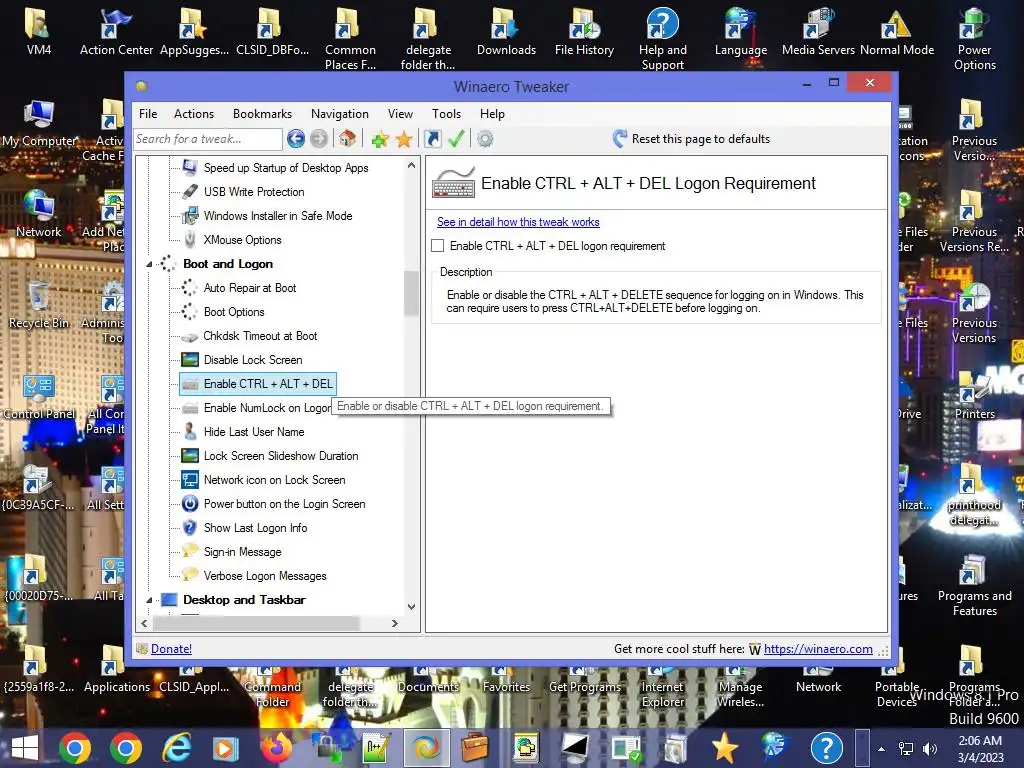Open Recycle Bin on desktop
The width and height of the screenshot is (1024, 768).
[x=39, y=306]
